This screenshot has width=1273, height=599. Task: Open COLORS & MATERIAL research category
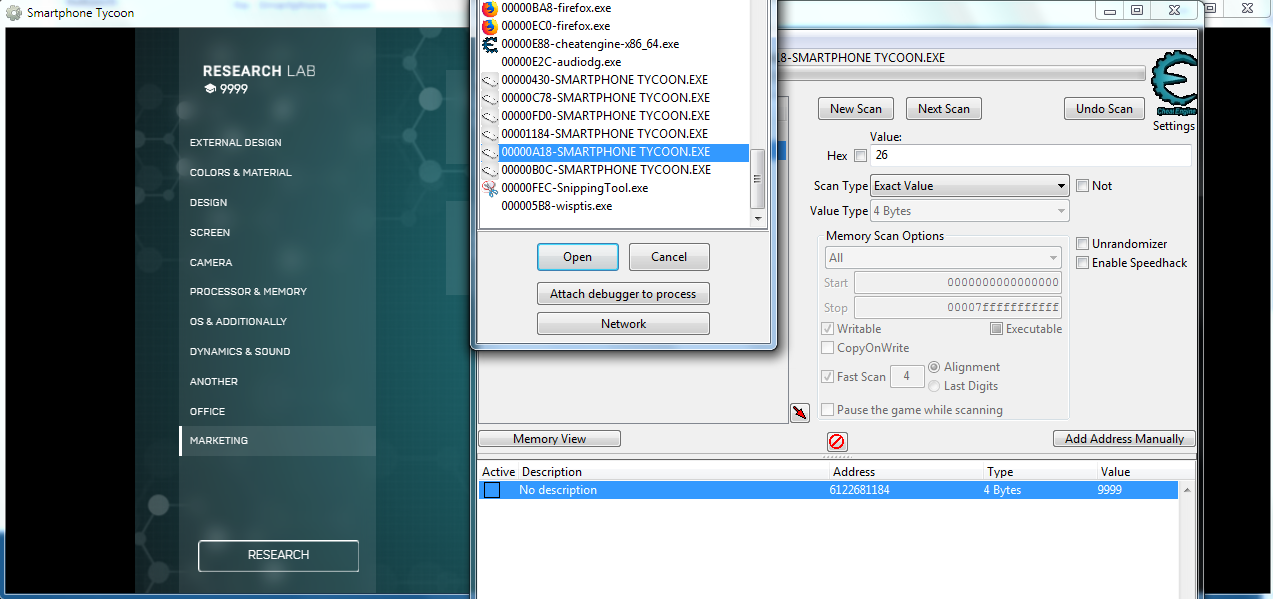pyautogui.click(x=241, y=173)
